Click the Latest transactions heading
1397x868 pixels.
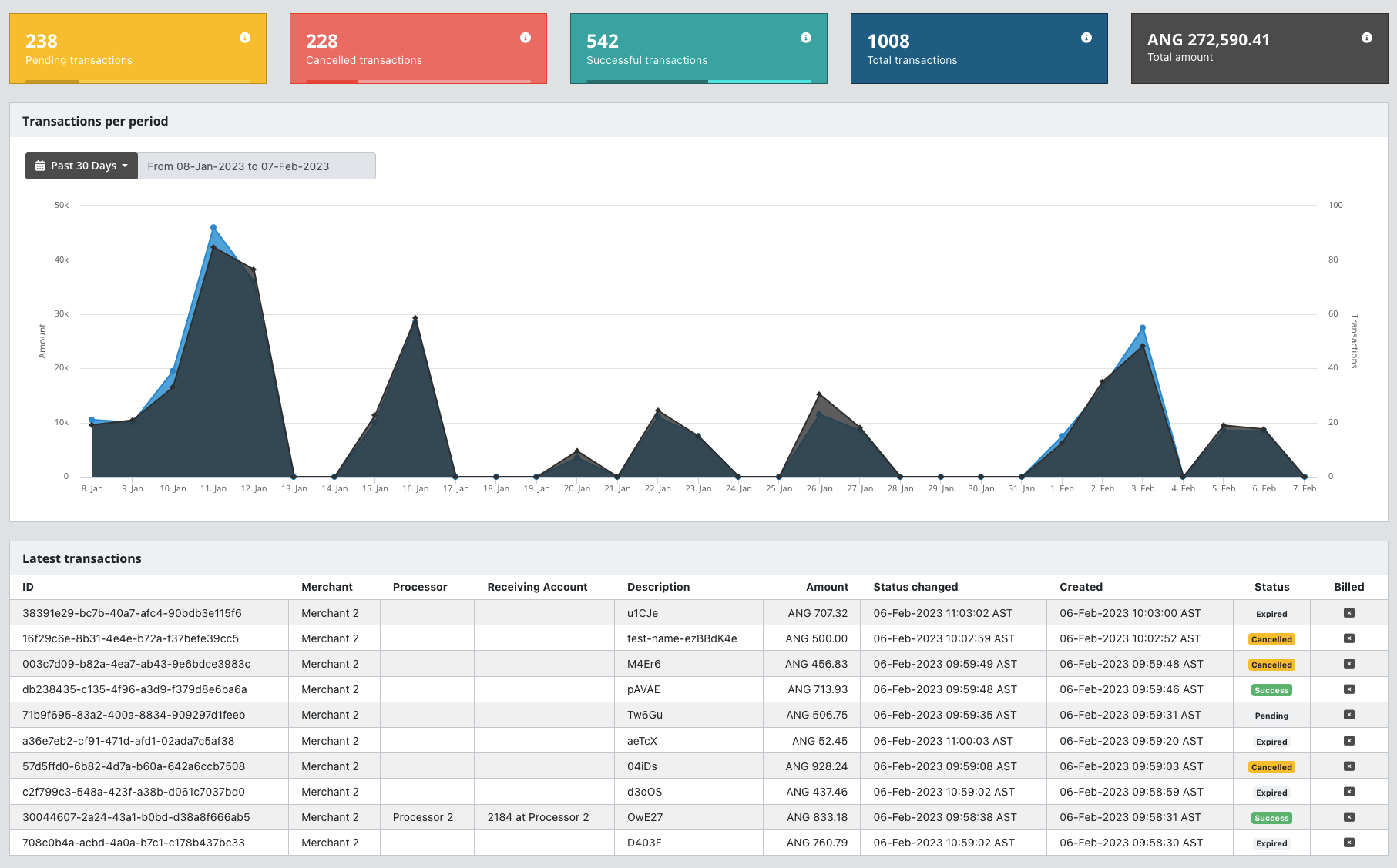click(x=82, y=558)
